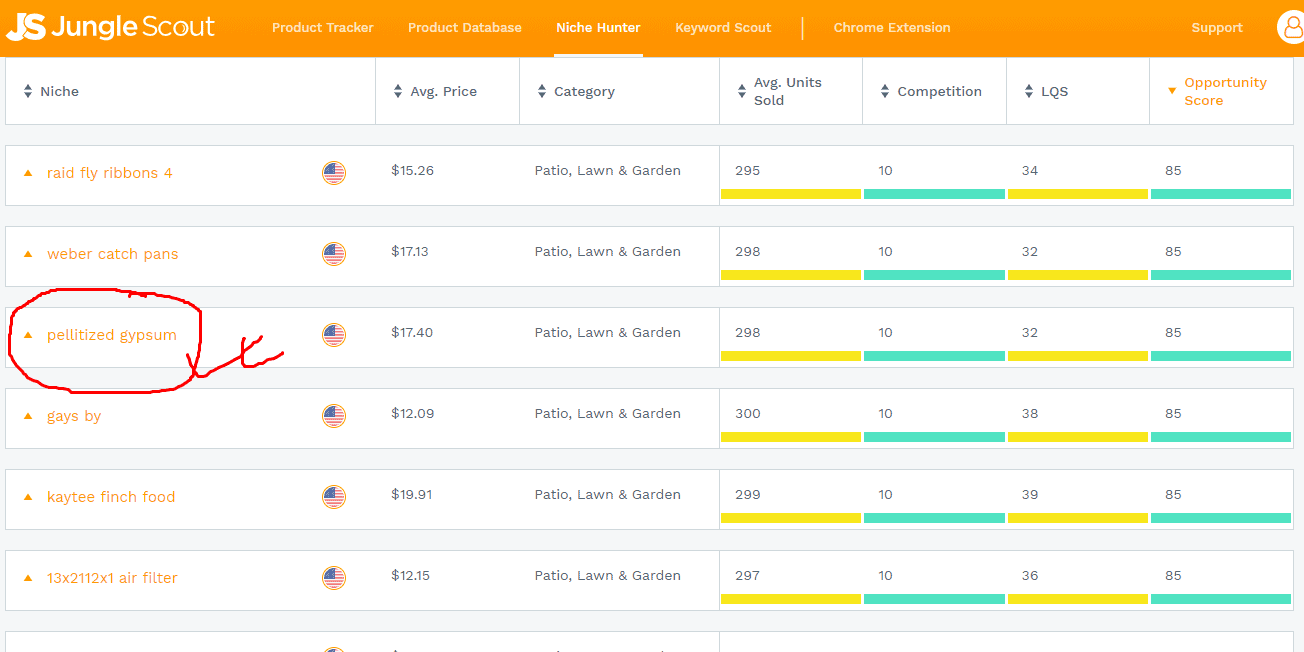Select price $12.09 cell
This screenshot has width=1304, height=652.
(x=413, y=414)
